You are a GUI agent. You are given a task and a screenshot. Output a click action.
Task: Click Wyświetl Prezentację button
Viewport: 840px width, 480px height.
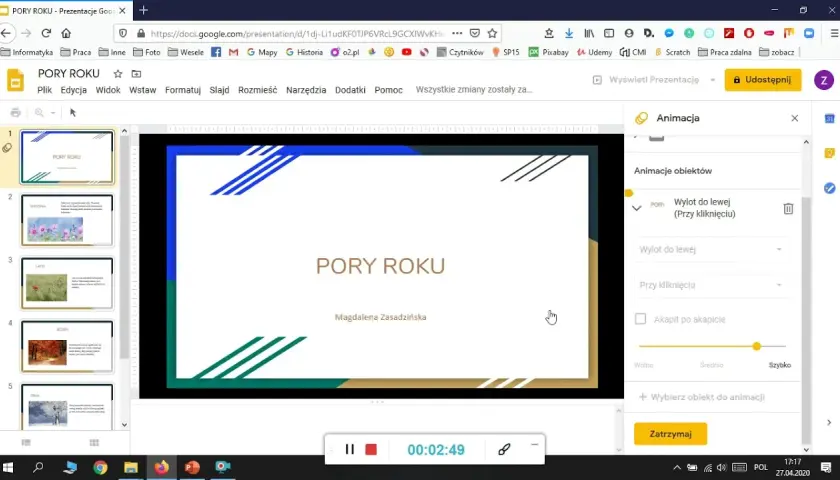647,80
